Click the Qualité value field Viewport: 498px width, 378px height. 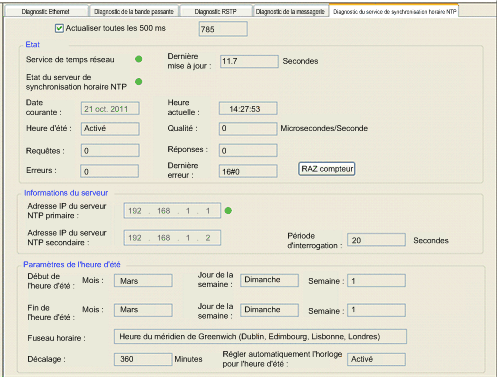point(248,129)
